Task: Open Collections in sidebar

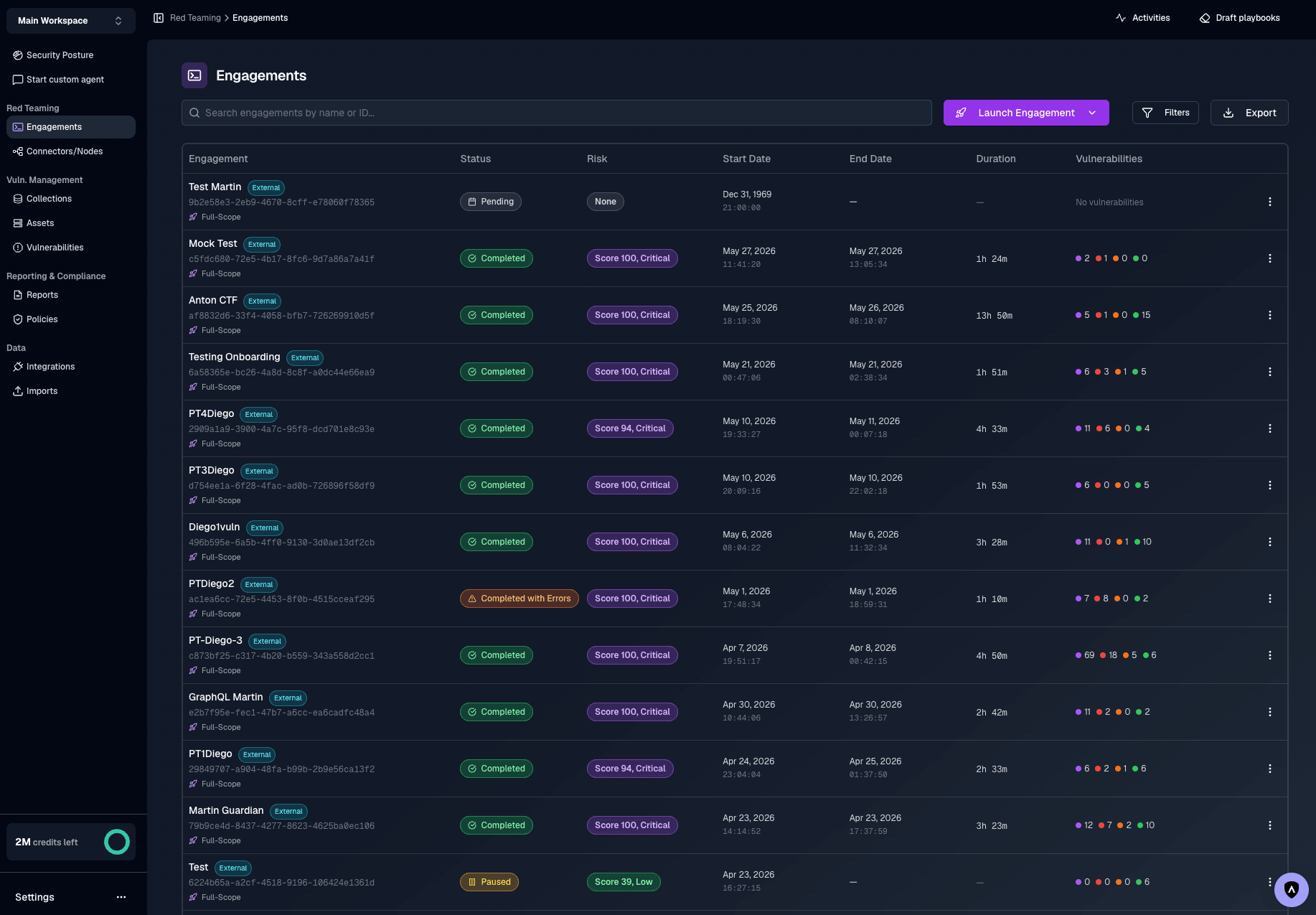Action: pyautogui.click(x=70, y=199)
